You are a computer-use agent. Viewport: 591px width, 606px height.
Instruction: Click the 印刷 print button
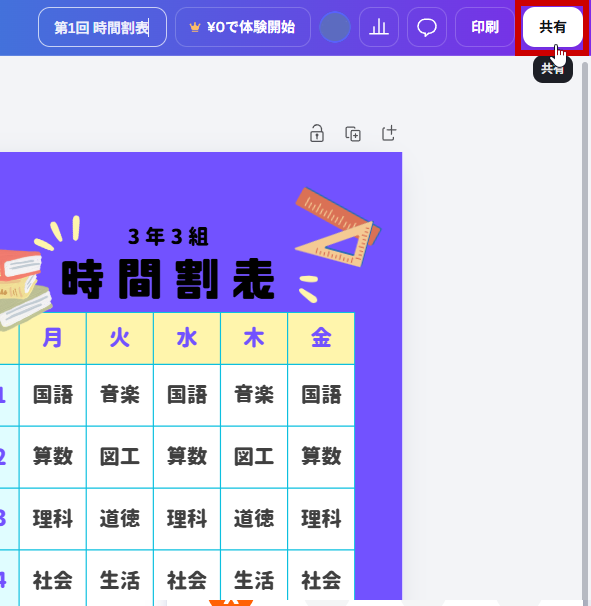coord(485,27)
